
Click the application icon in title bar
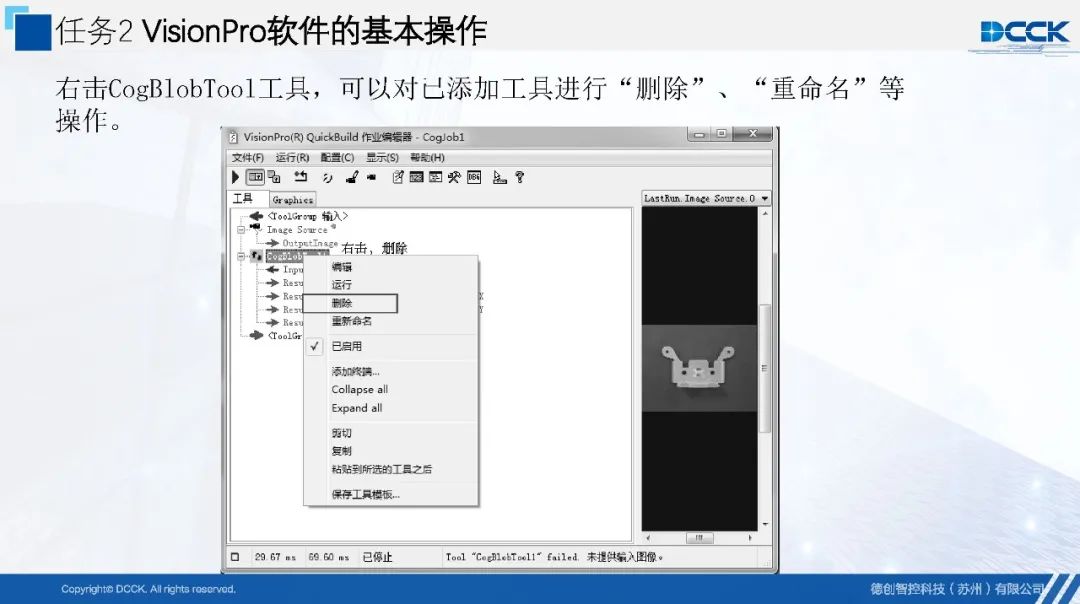click(x=233, y=137)
